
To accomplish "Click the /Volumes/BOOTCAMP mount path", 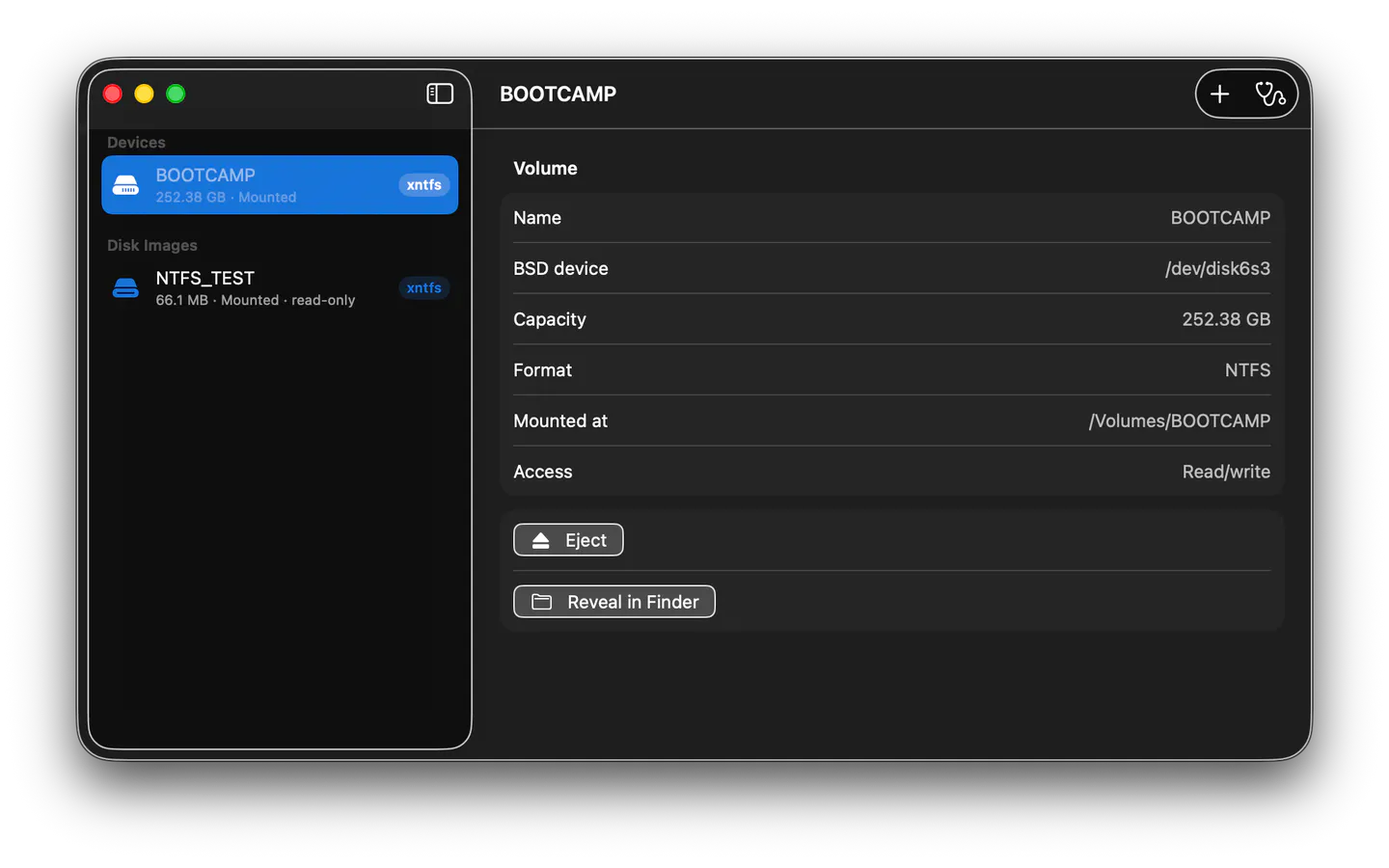I will (x=1180, y=420).
